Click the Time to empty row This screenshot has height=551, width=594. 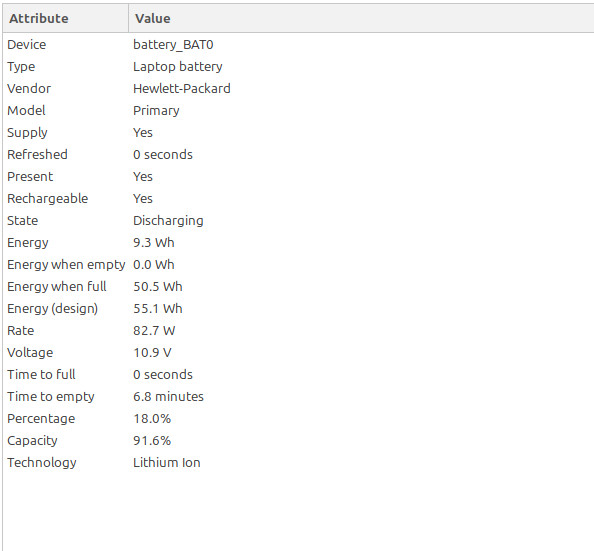pyautogui.click(x=299, y=396)
